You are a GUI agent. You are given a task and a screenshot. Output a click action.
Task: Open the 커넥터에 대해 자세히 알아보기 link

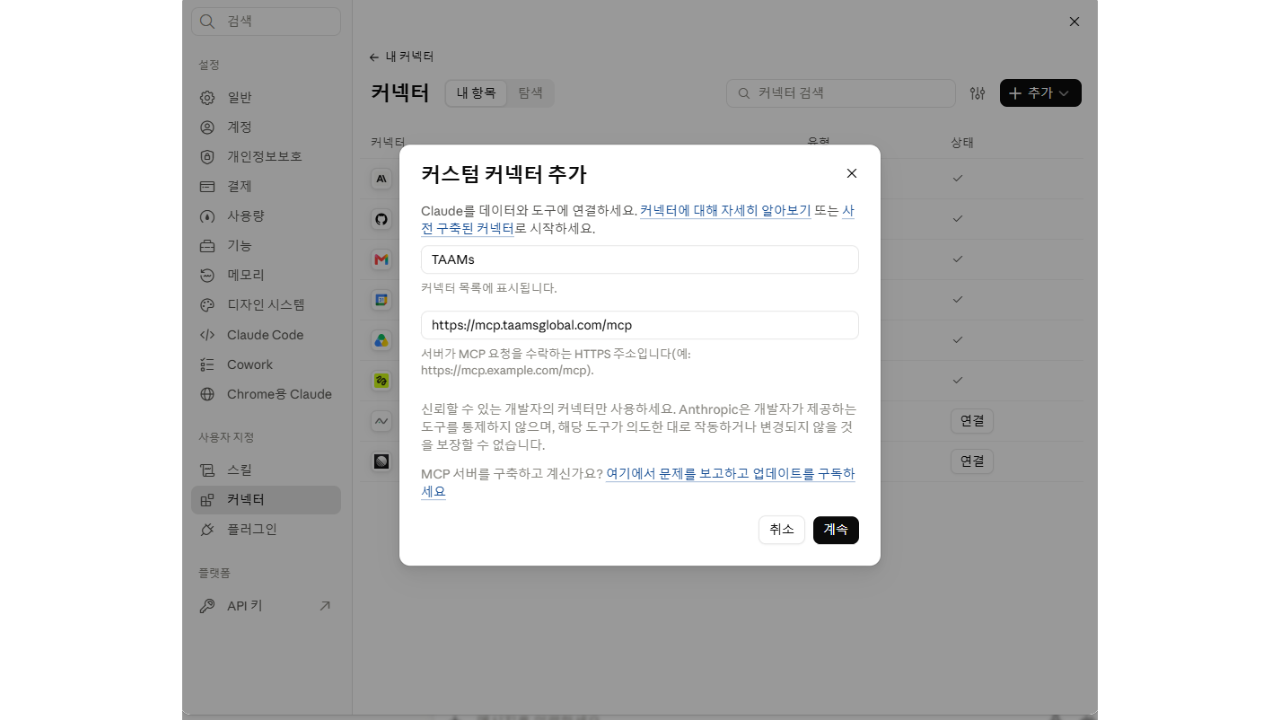pos(725,211)
